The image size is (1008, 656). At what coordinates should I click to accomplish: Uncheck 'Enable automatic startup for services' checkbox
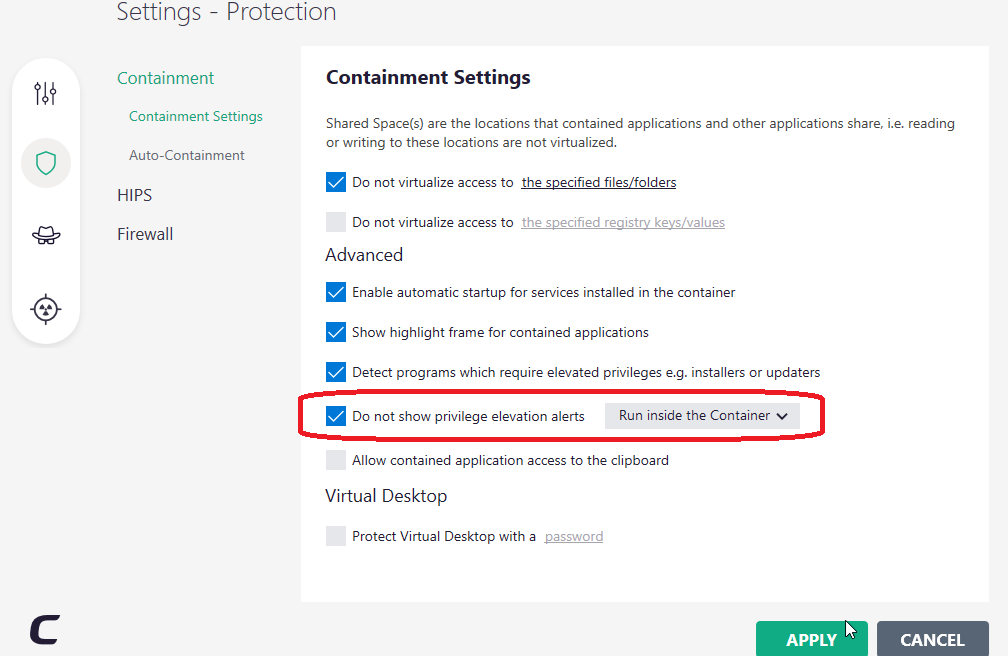coord(336,292)
